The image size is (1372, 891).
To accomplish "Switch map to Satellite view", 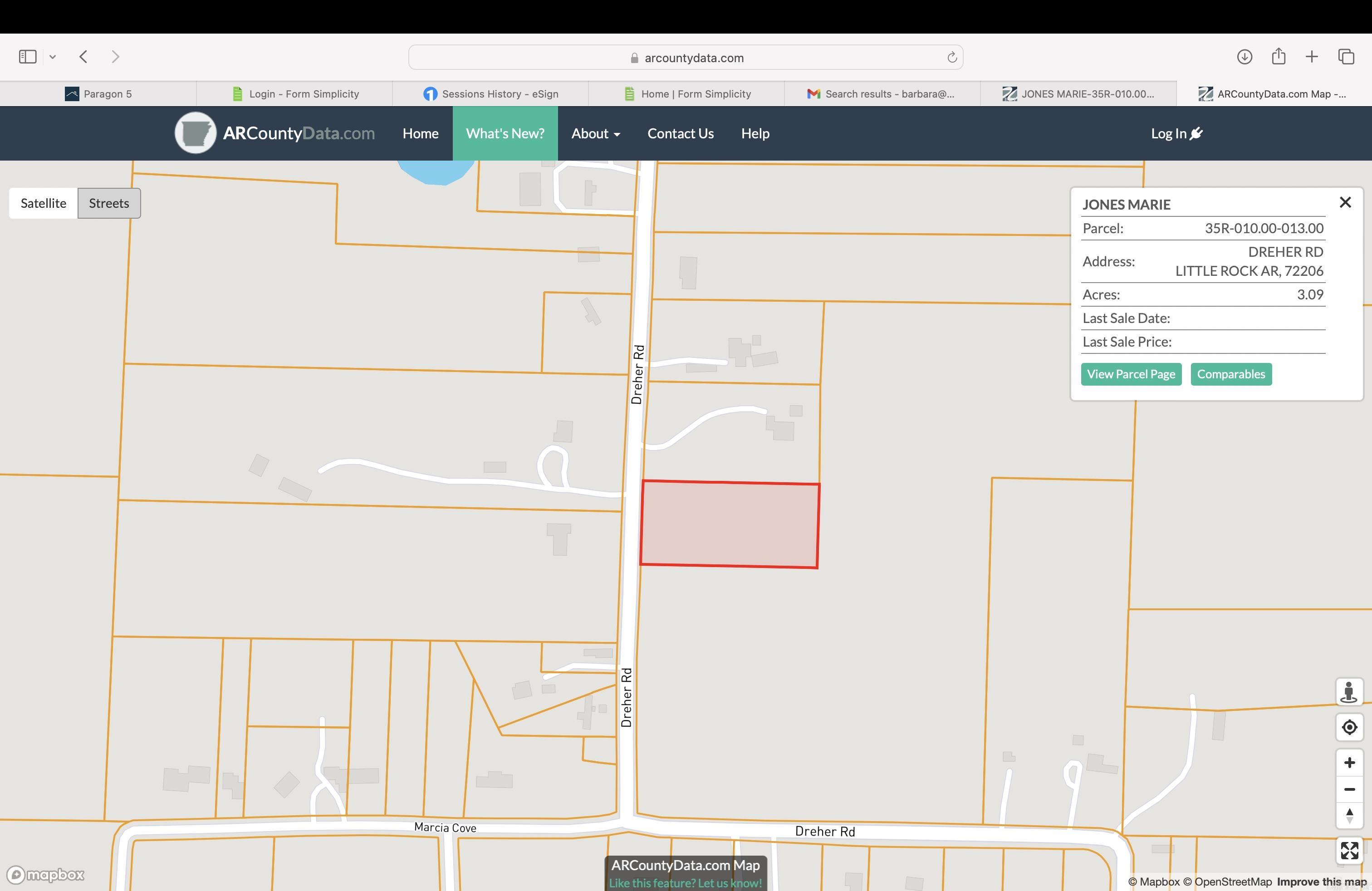I will pos(43,203).
